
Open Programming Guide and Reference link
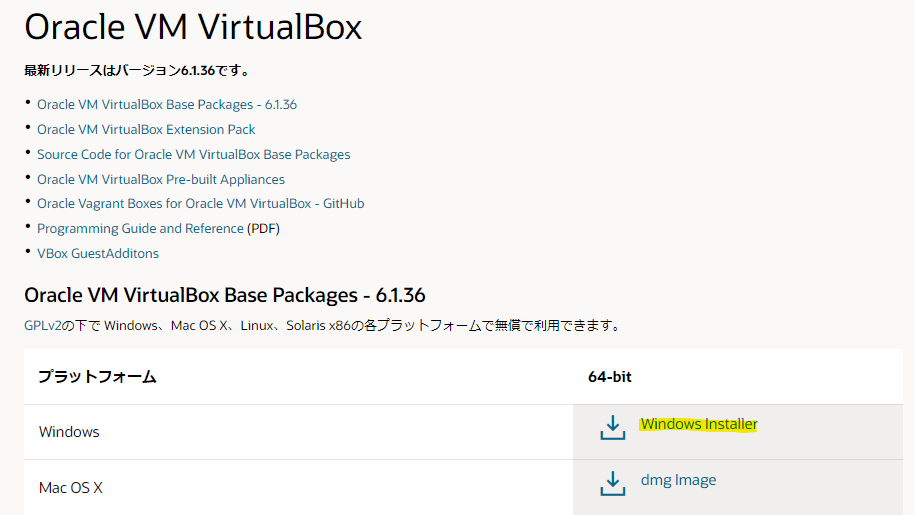tap(140, 229)
